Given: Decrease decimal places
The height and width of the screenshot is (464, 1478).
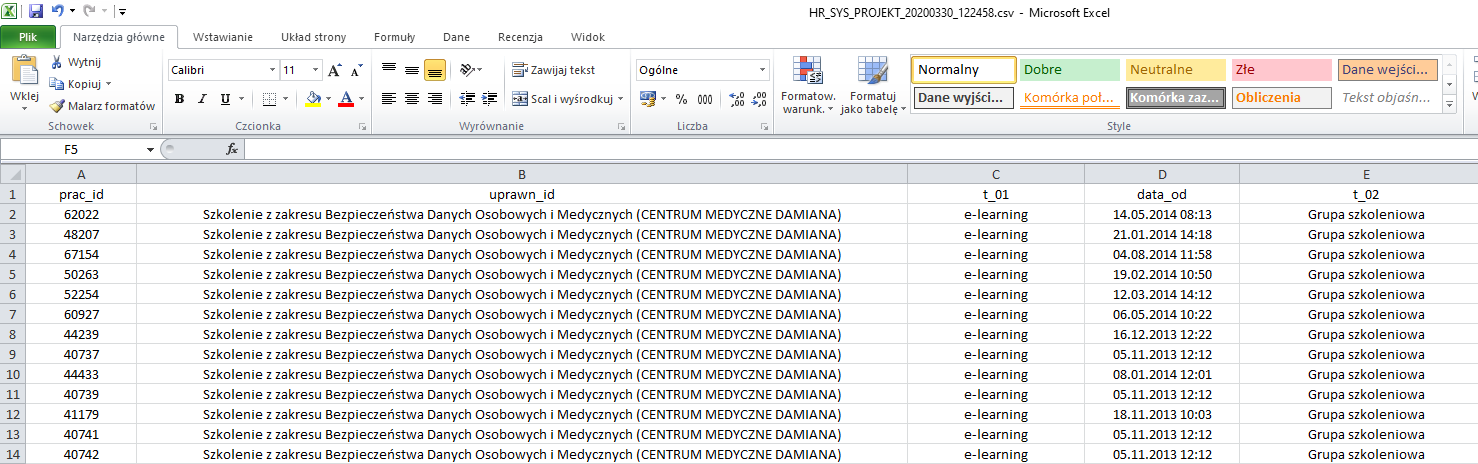Looking at the screenshot, I should click(759, 99).
